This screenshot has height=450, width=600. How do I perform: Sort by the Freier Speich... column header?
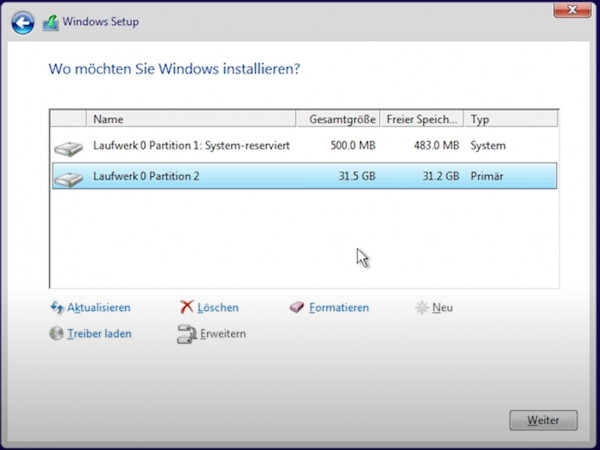coord(422,119)
